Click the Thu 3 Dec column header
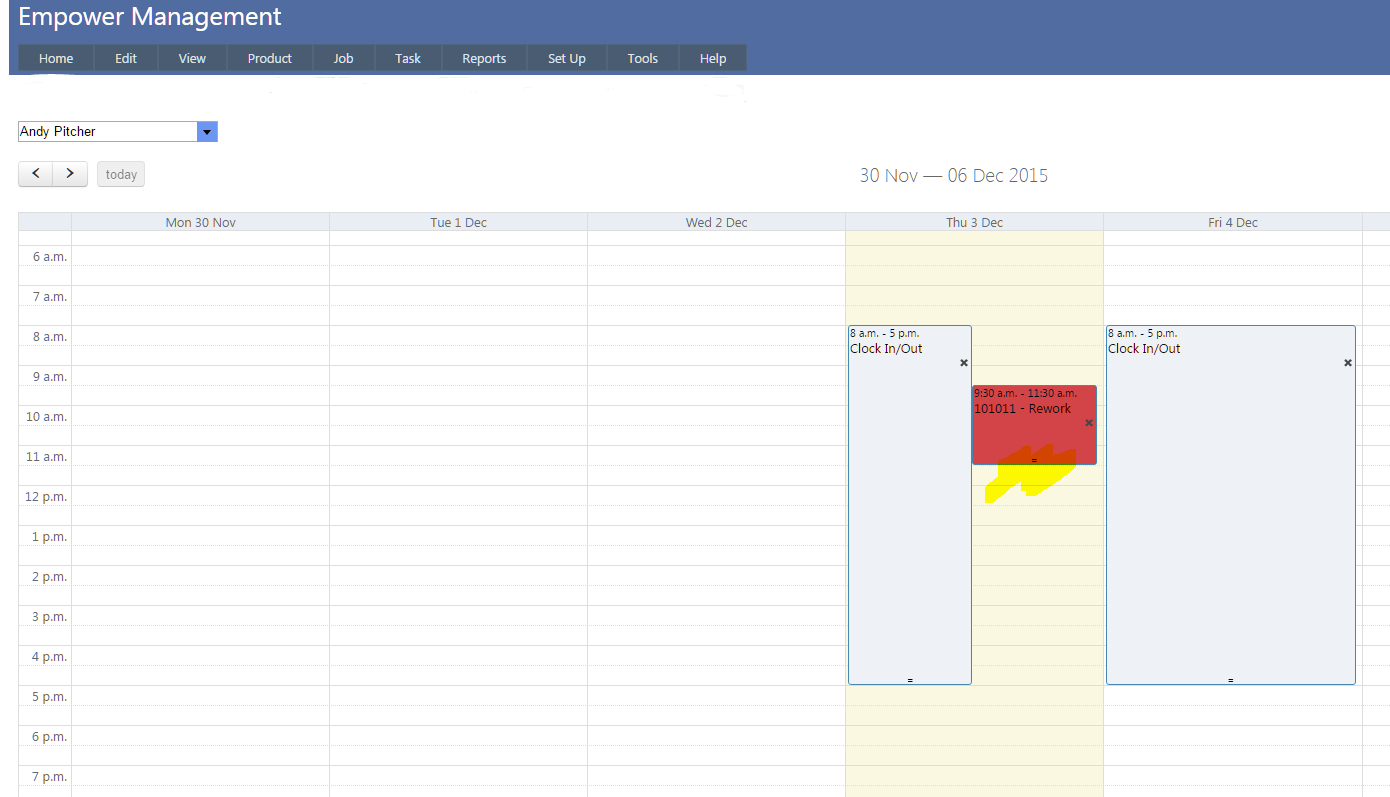This screenshot has height=797, width=1390. (x=974, y=222)
